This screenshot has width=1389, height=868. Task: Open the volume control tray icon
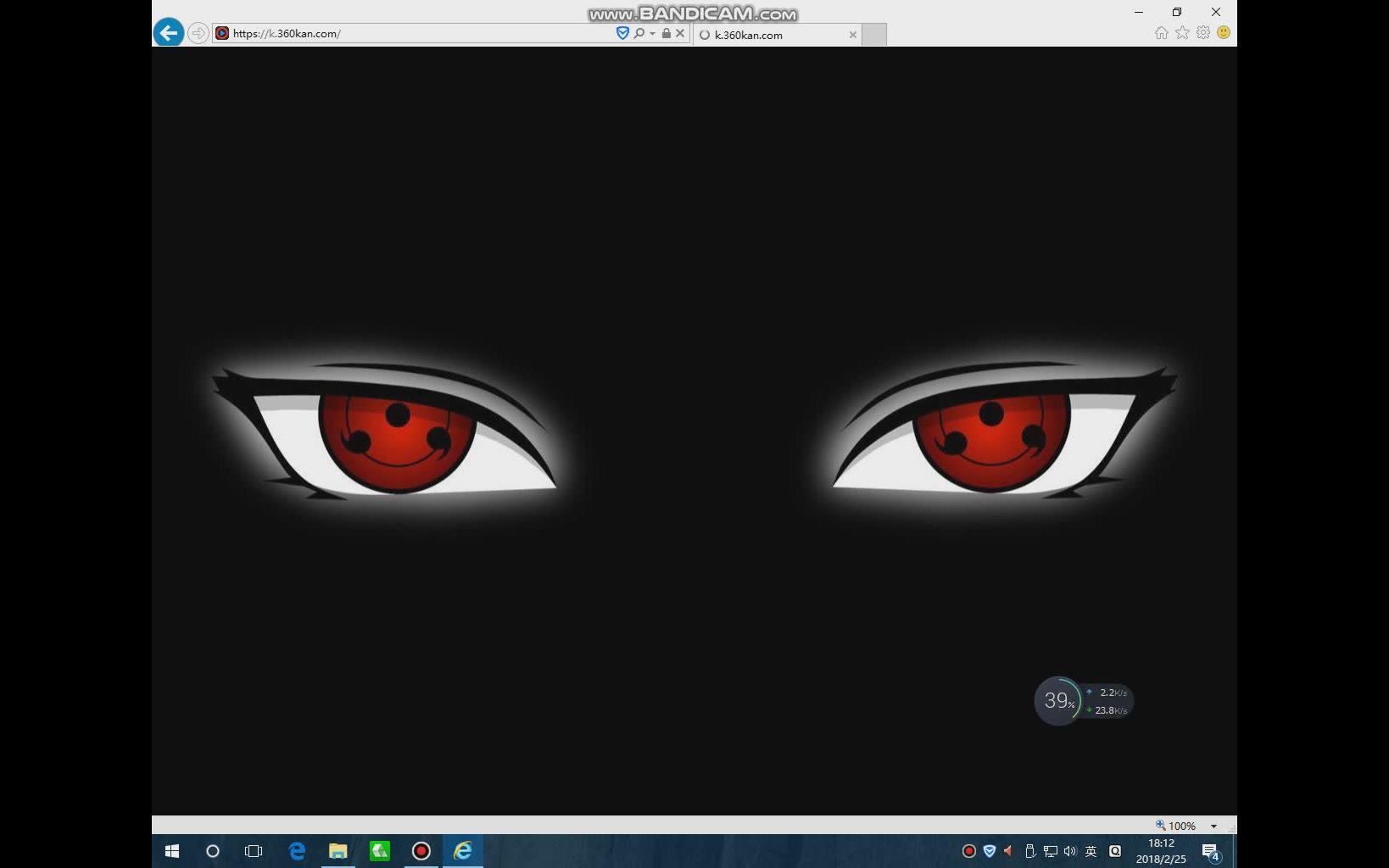[1070, 851]
